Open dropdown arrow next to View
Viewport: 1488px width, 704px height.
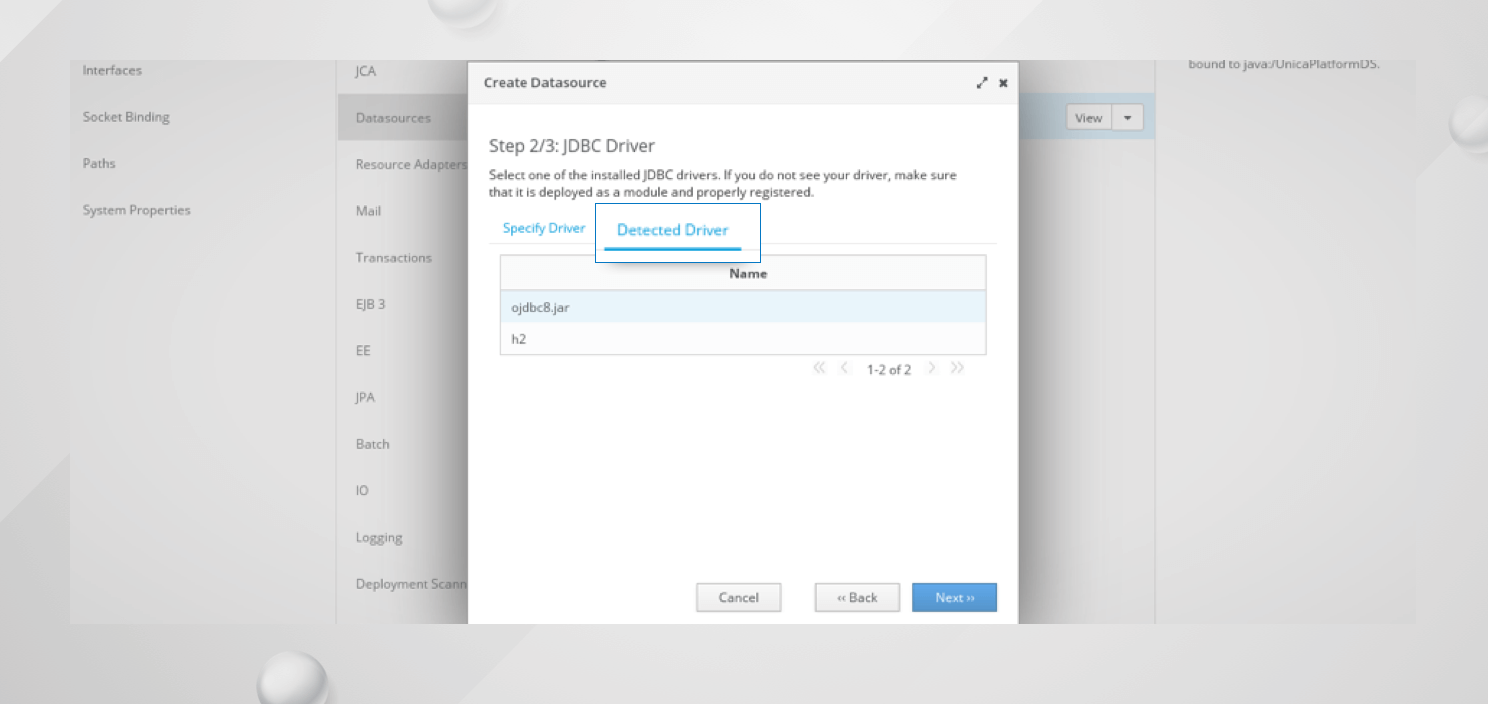coord(1127,118)
